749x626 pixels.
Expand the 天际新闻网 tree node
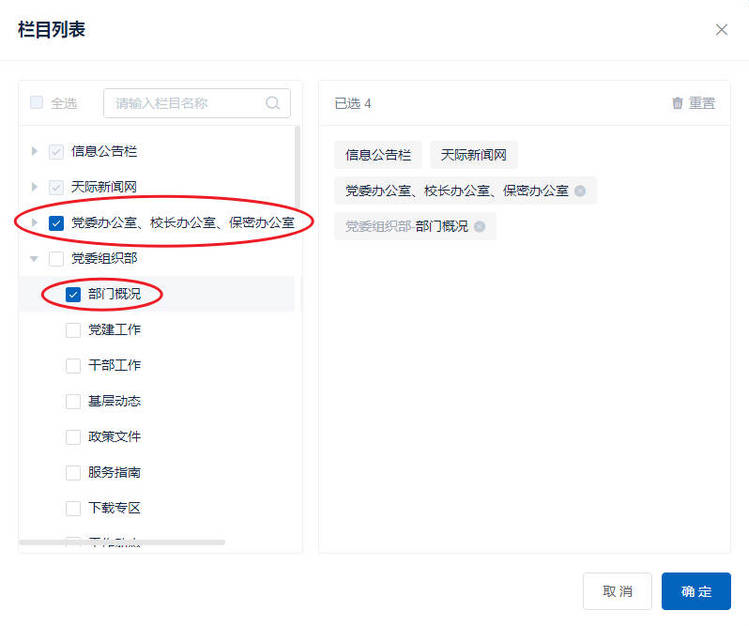[34, 187]
